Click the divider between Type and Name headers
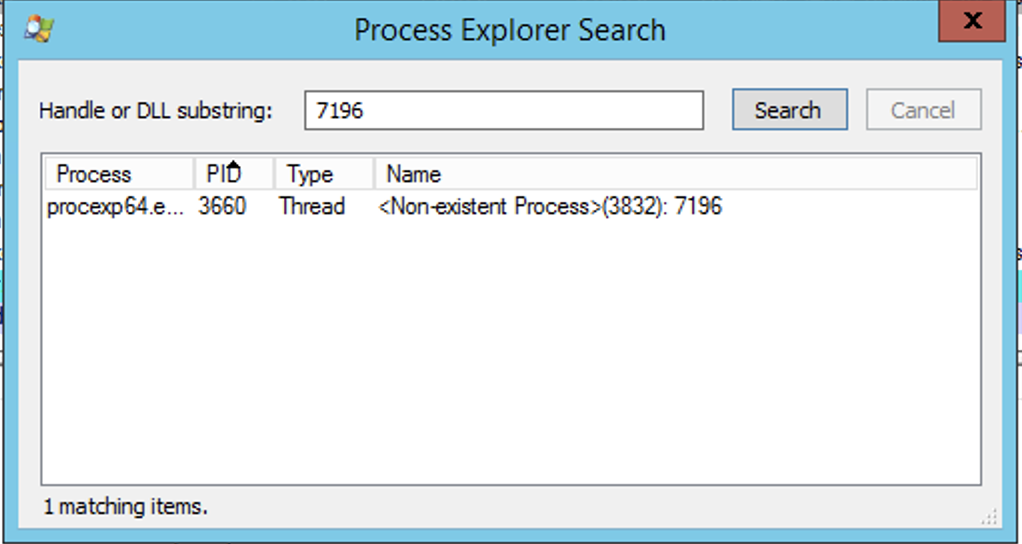Screen dimensions: 1022x544 pos(374,174)
